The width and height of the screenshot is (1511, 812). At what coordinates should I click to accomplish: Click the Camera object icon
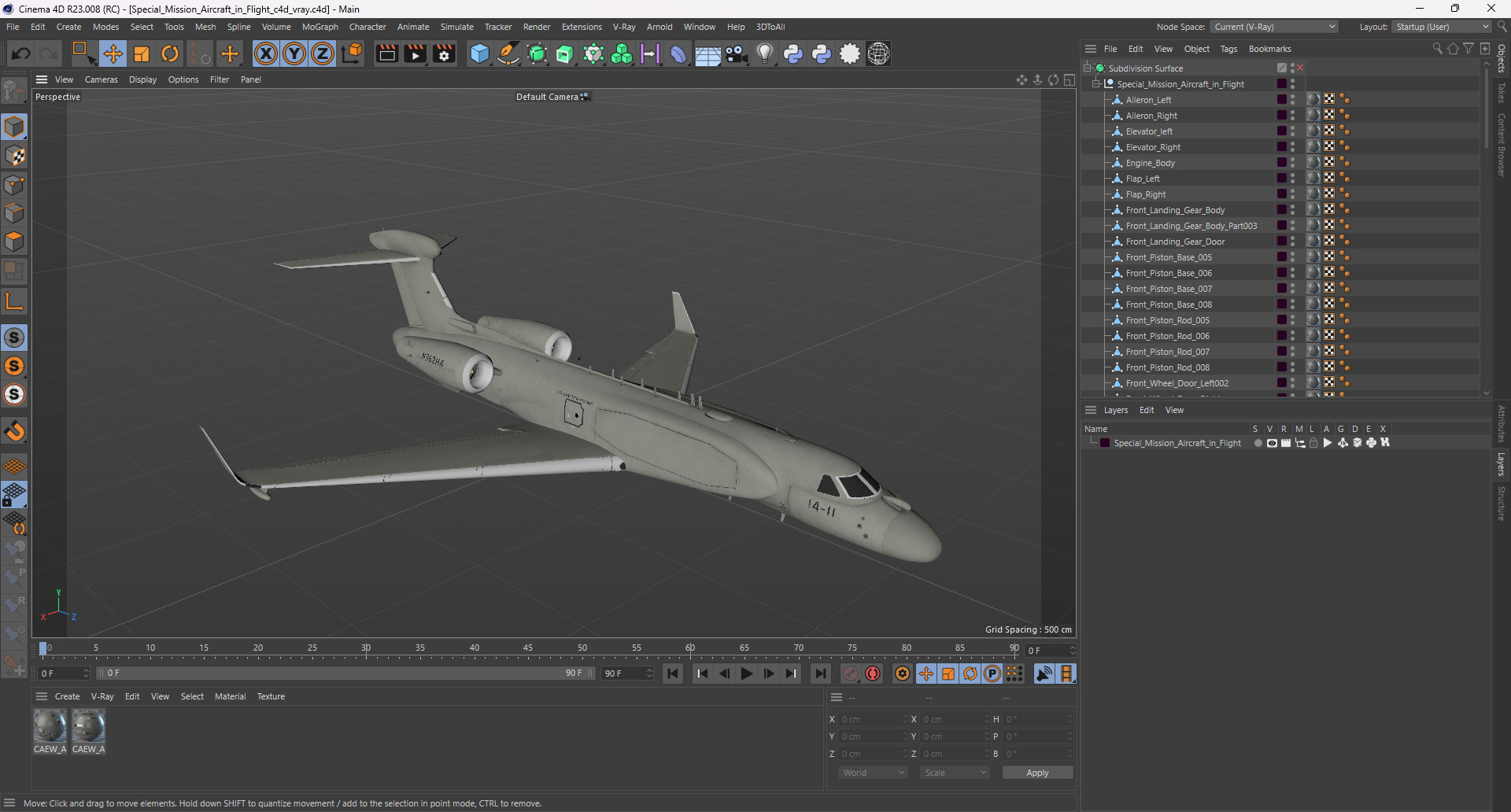[x=737, y=54]
